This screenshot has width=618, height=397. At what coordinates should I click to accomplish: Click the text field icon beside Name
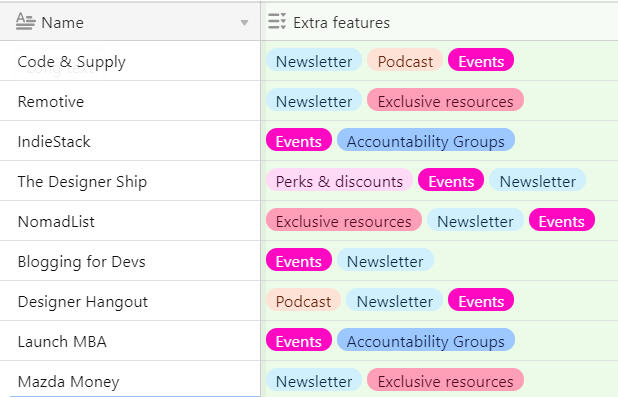(x=26, y=22)
